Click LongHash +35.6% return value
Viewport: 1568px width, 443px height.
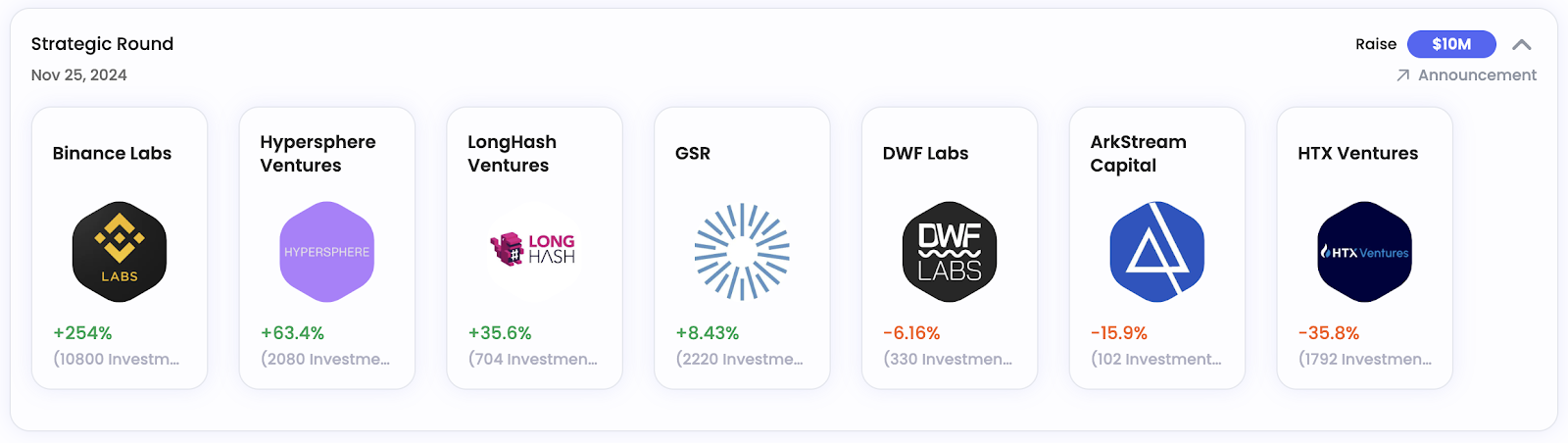pos(500,333)
